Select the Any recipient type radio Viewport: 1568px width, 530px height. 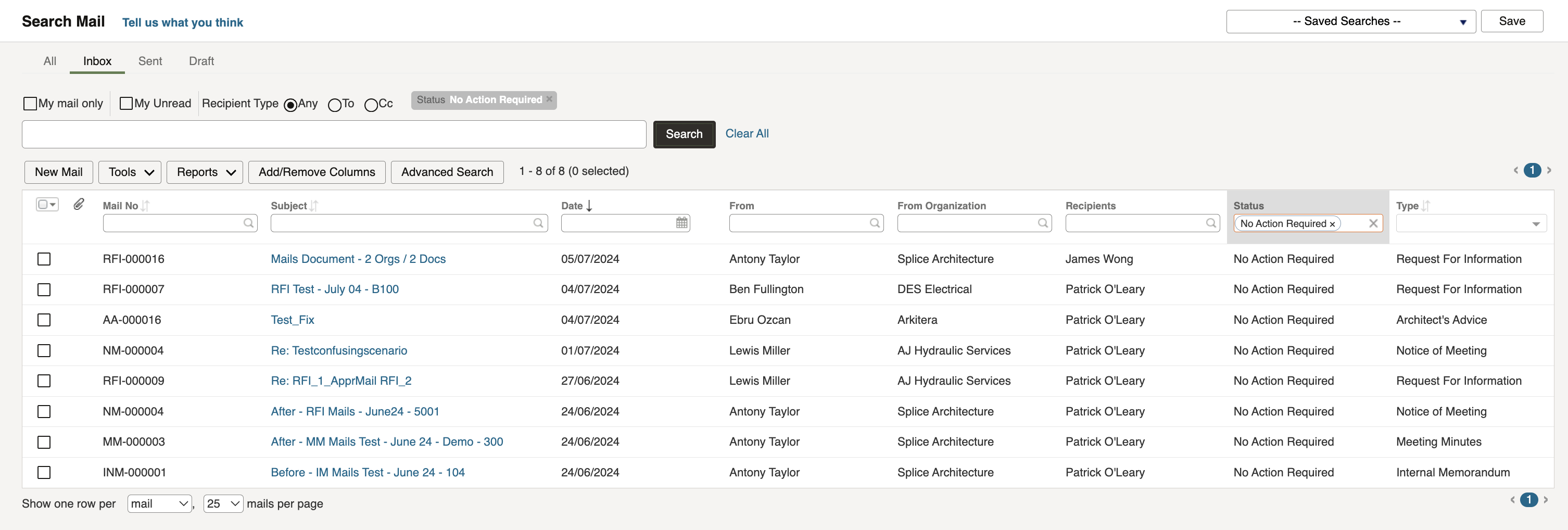coord(290,105)
